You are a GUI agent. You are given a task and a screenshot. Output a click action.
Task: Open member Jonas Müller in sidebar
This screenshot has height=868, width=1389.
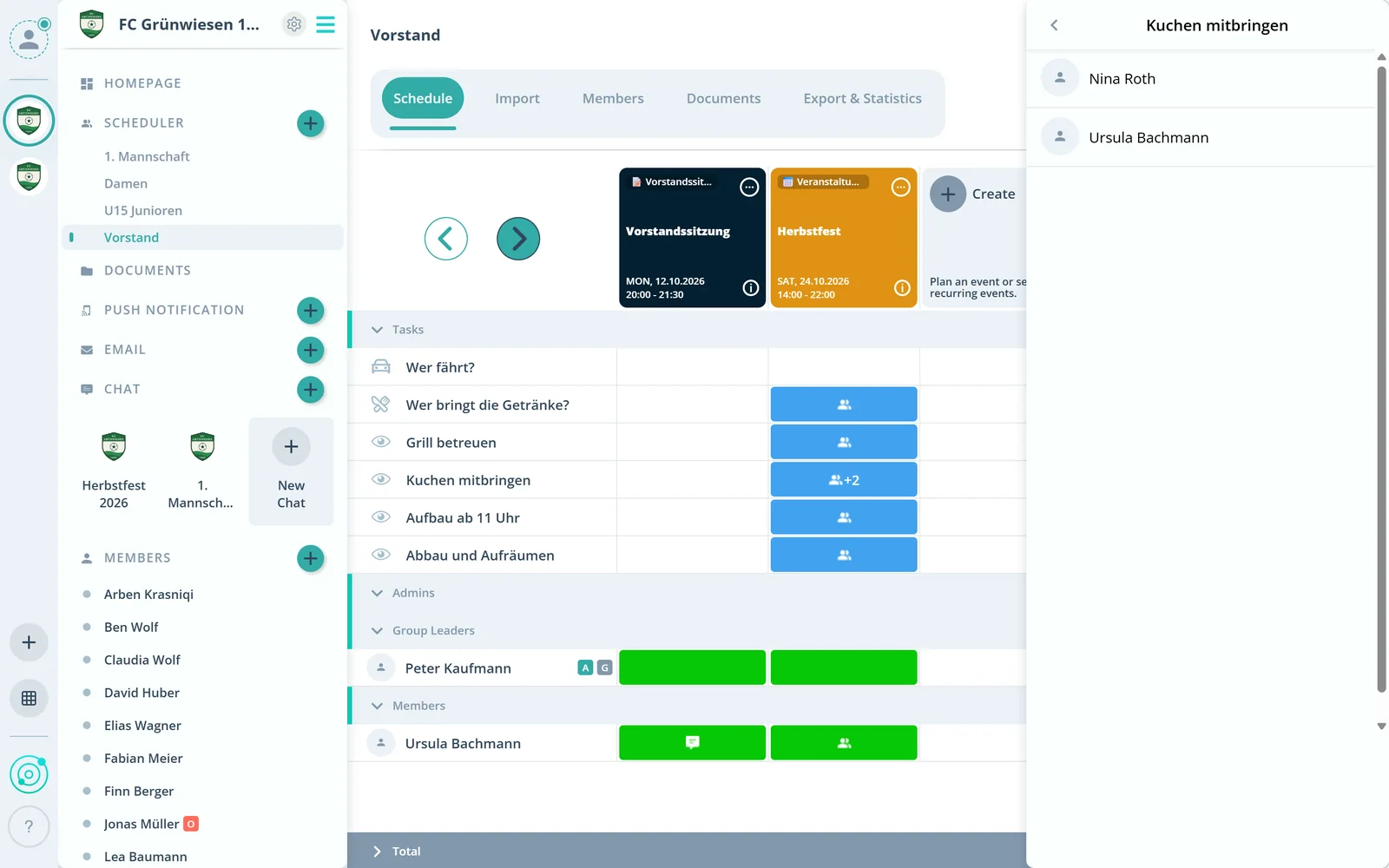coord(142,824)
